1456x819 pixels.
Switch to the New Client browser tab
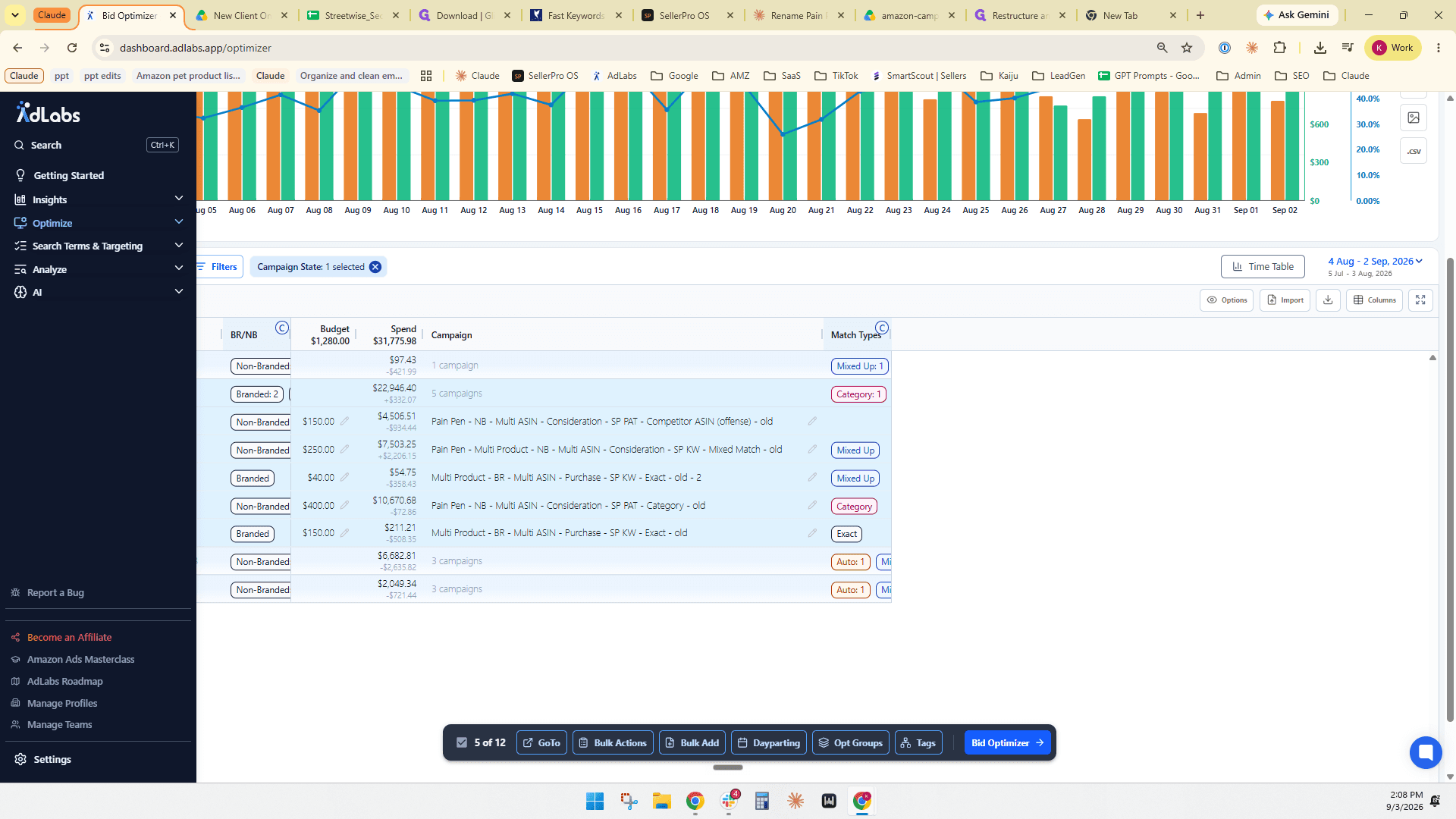240,15
